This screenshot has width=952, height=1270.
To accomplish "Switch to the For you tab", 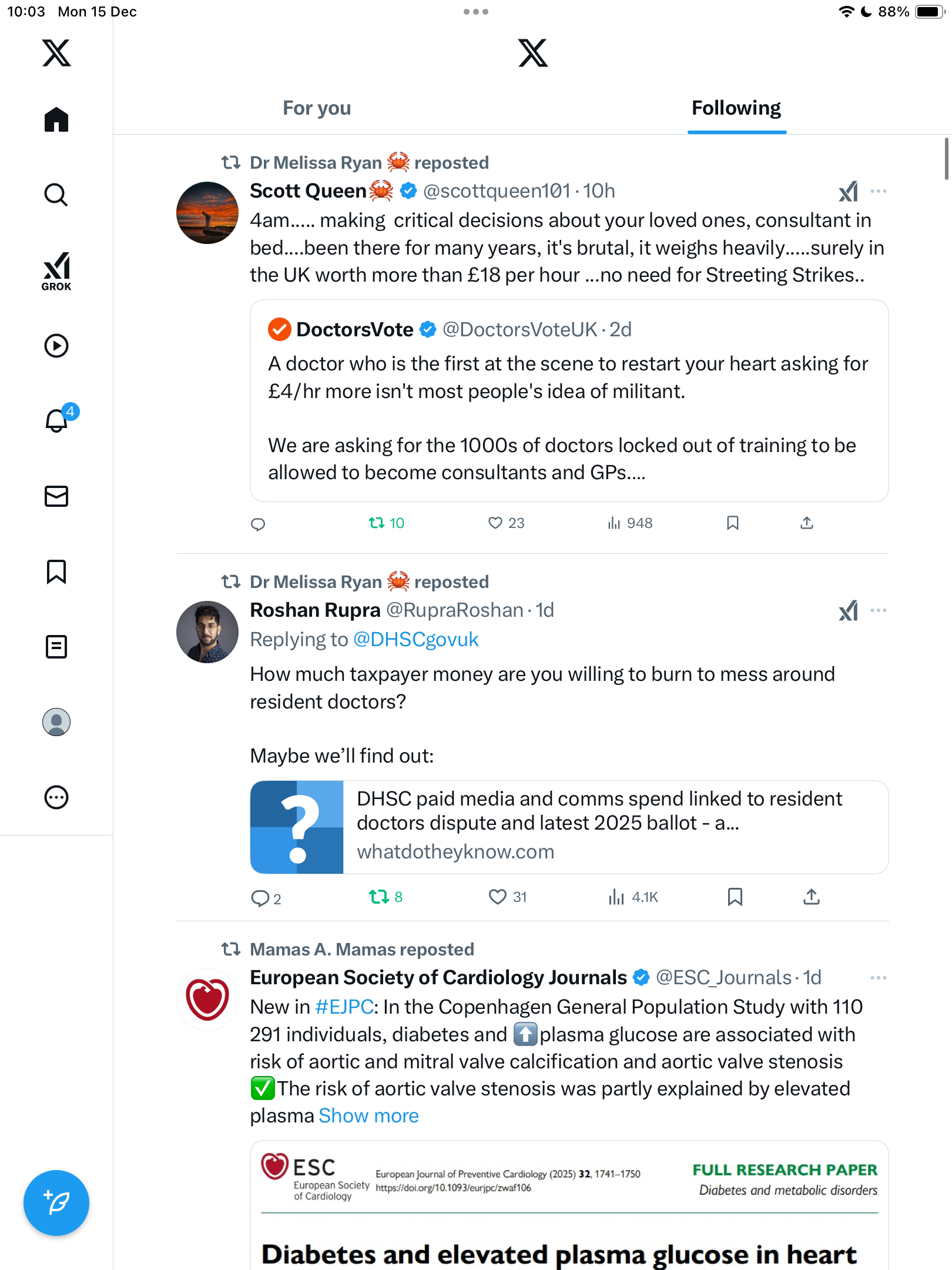I will (317, 108).
